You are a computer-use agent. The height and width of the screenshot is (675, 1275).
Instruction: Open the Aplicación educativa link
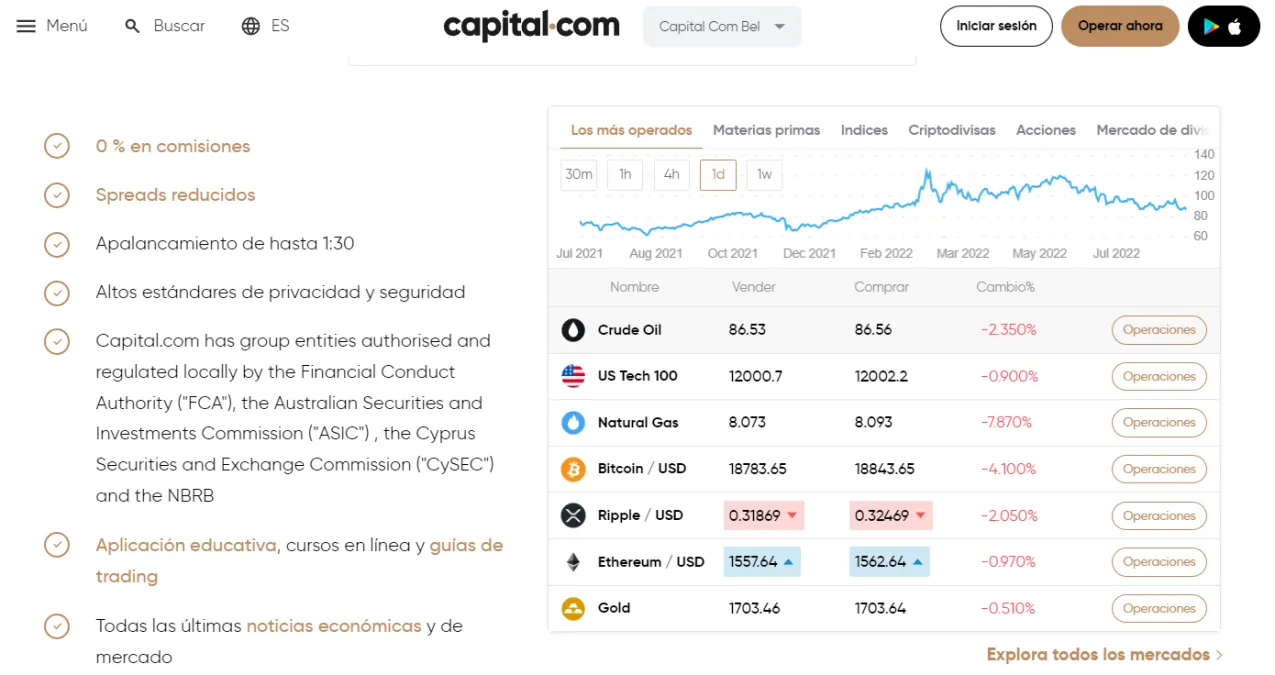[x=186, y=545]
